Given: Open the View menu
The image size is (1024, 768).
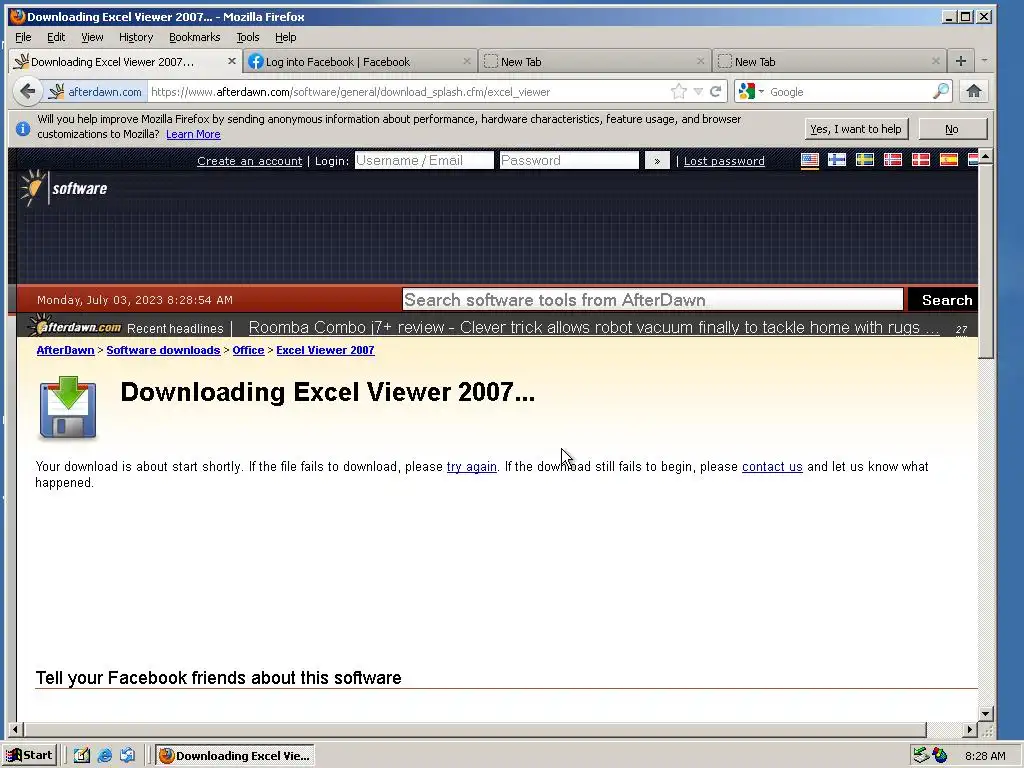Looking at the screenshot, I should [x=92, y=37].
